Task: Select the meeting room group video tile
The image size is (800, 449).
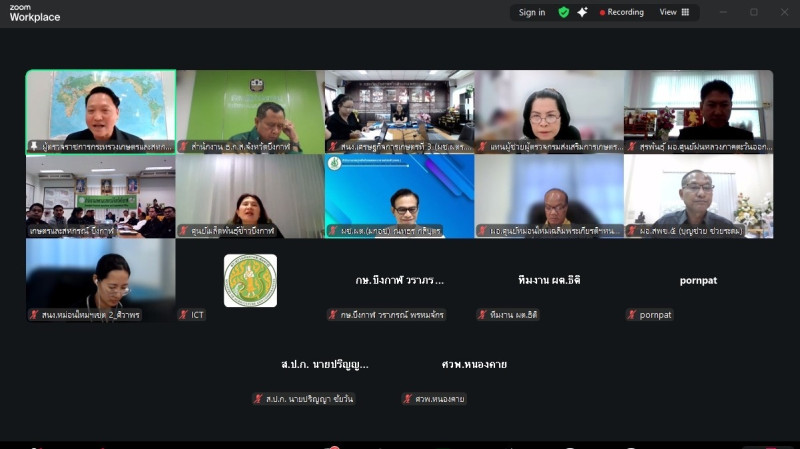Action: (101, 196)
